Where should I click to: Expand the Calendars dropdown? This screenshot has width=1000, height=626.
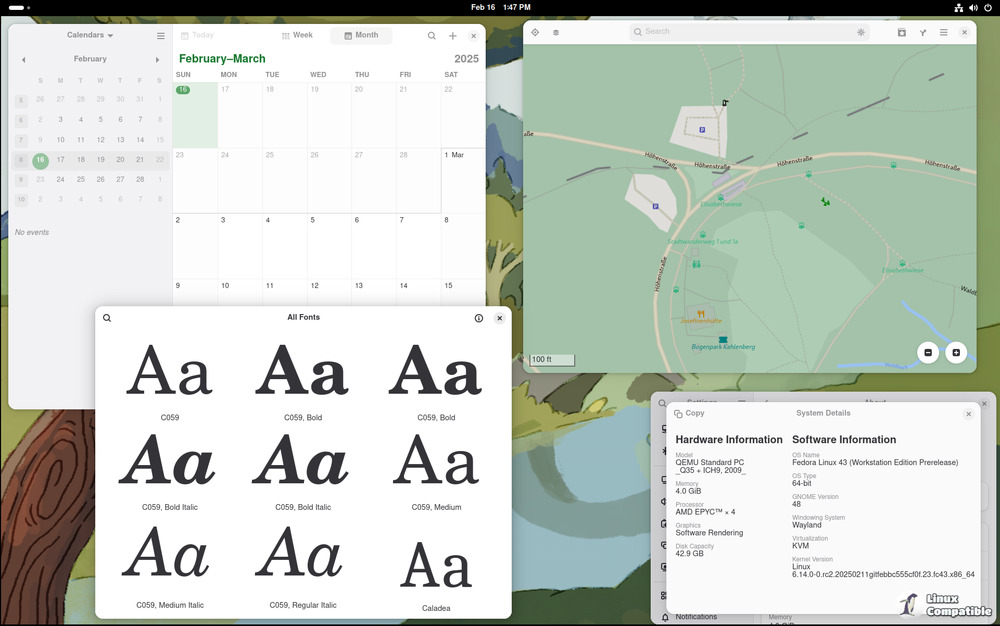tap(90, 35)
